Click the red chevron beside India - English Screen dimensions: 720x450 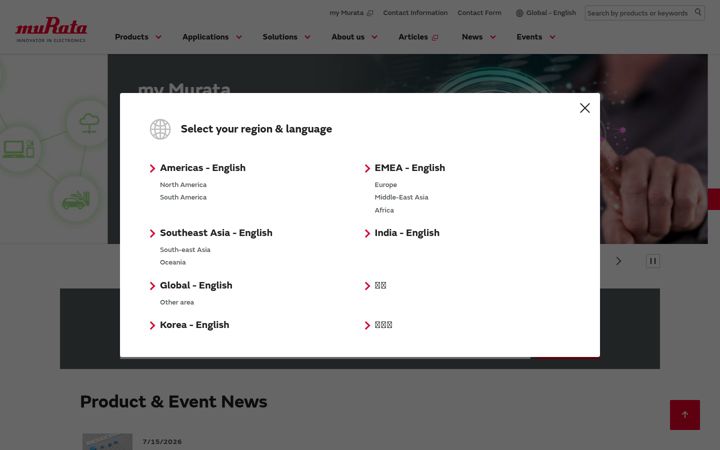(367, 233)
